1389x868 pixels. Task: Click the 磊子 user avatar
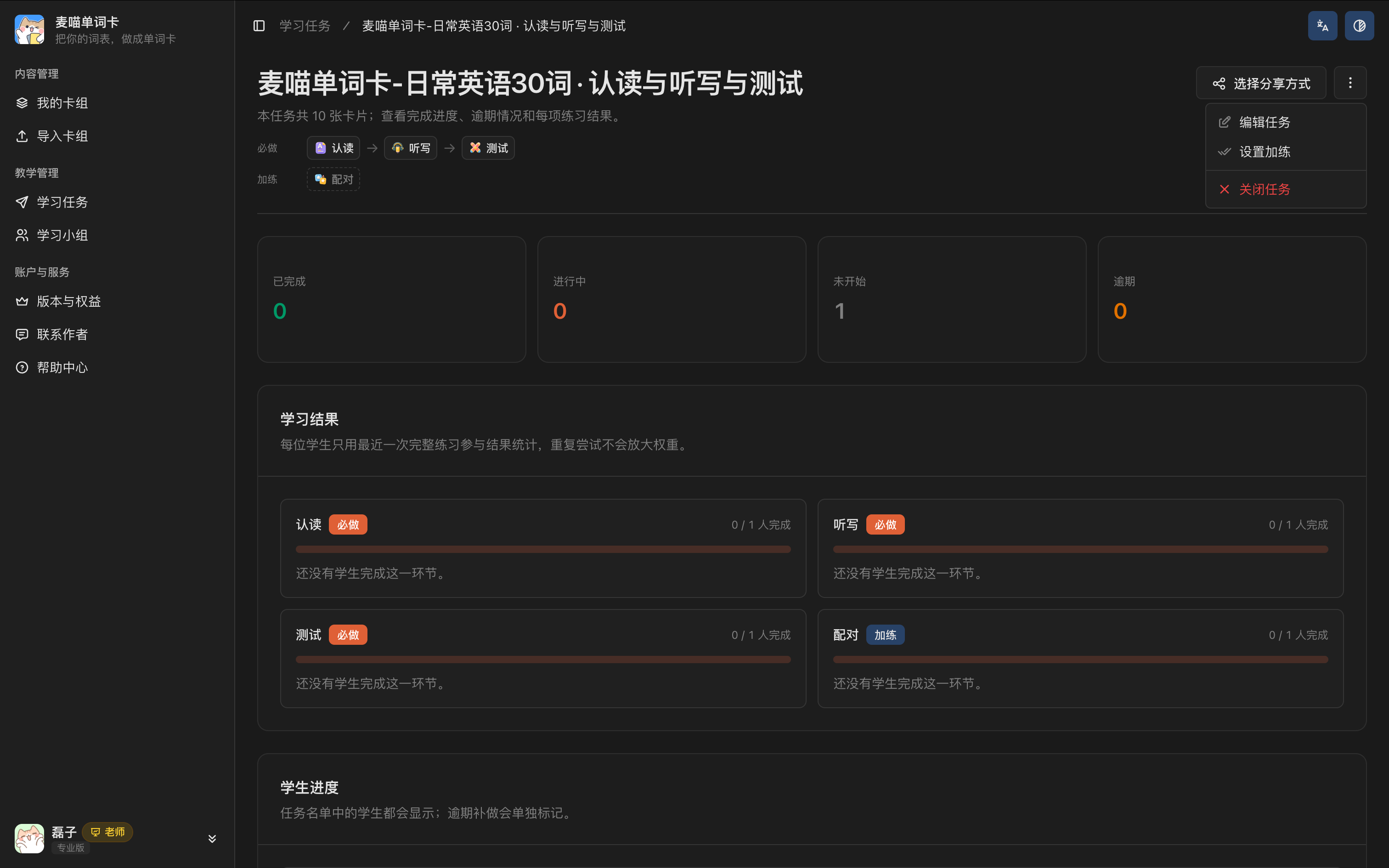point(29,839)
